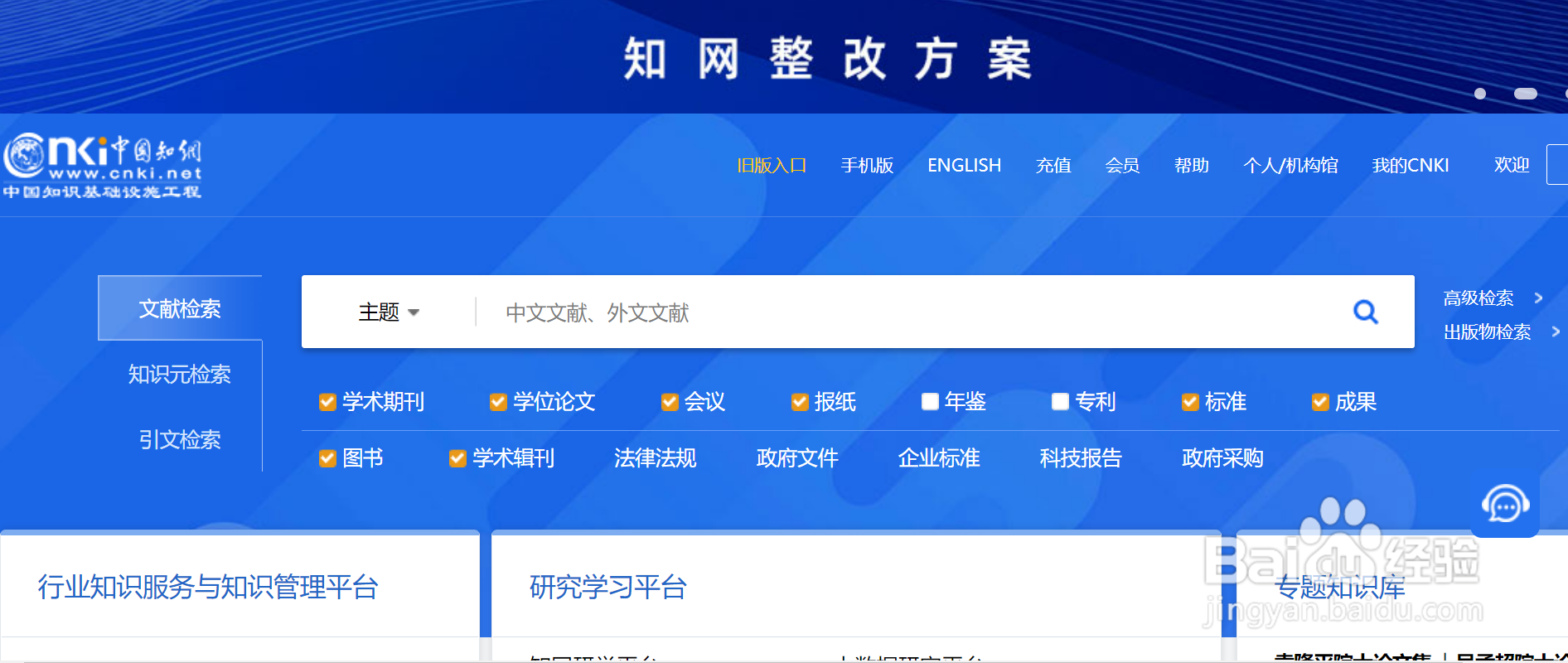The width and height of the screenshot is (1568, 663).
Task: Open 研究学习平台 heading
Action: [x=608, y=587]
